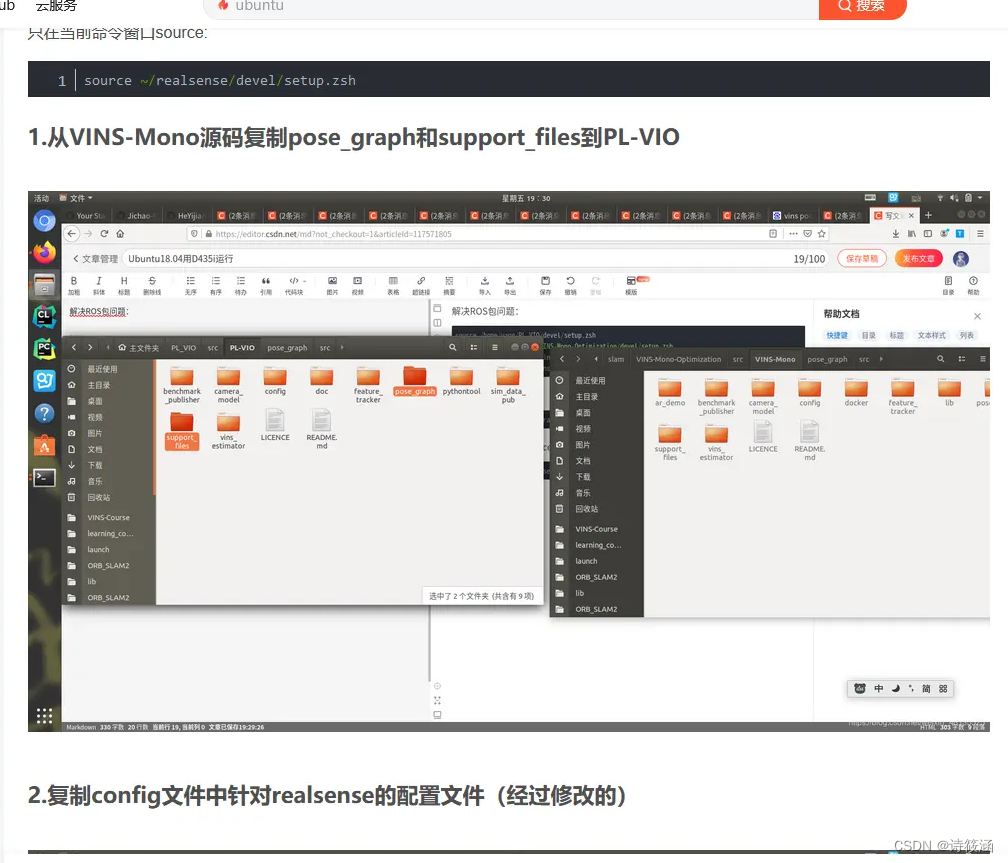Click the bold (加粗) formatting icon

coord(74,280)
